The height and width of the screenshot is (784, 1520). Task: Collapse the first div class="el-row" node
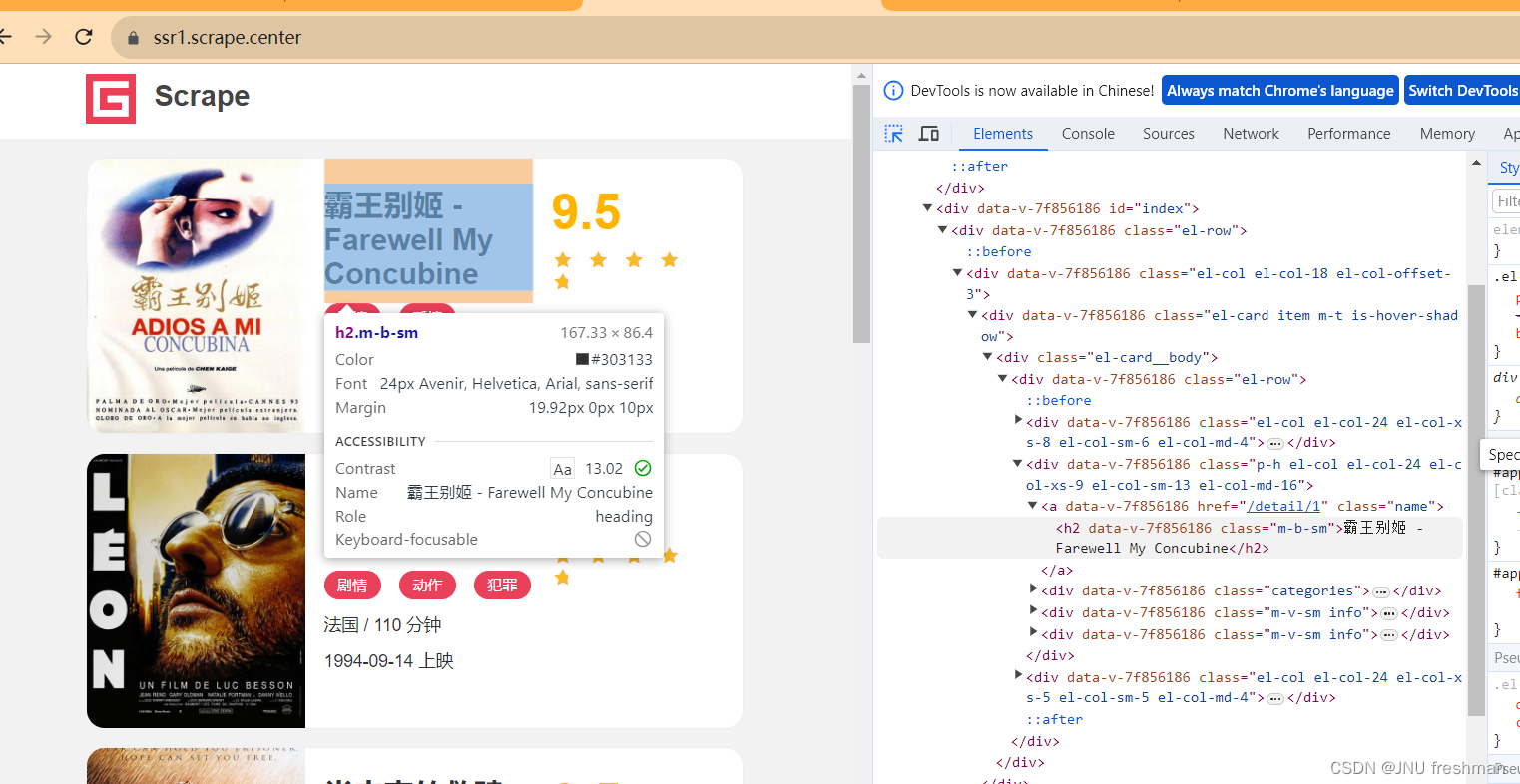click(943, 230)
